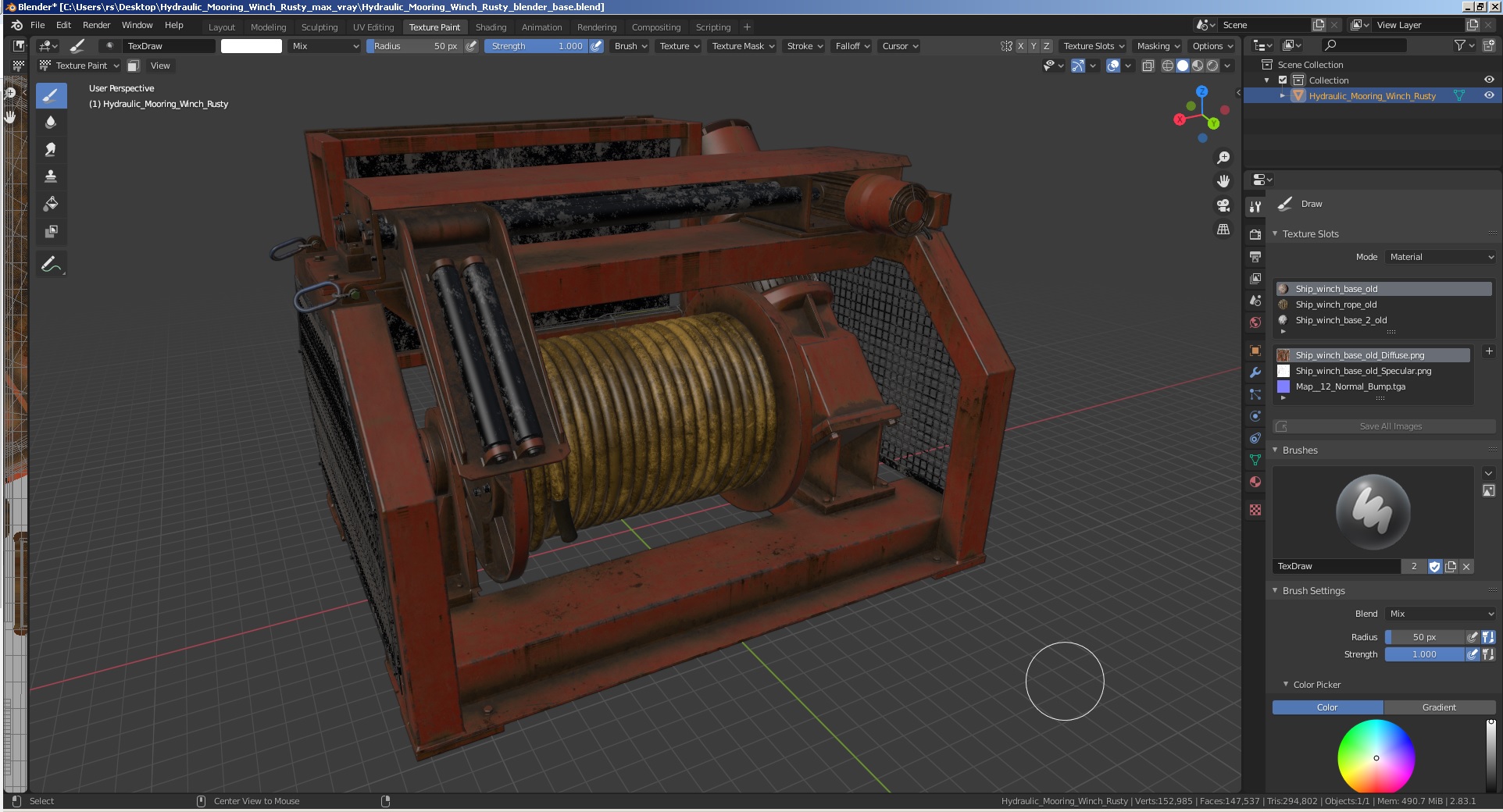
Task: Open View Layer properties tab
Action: [x=1255, y=278]
